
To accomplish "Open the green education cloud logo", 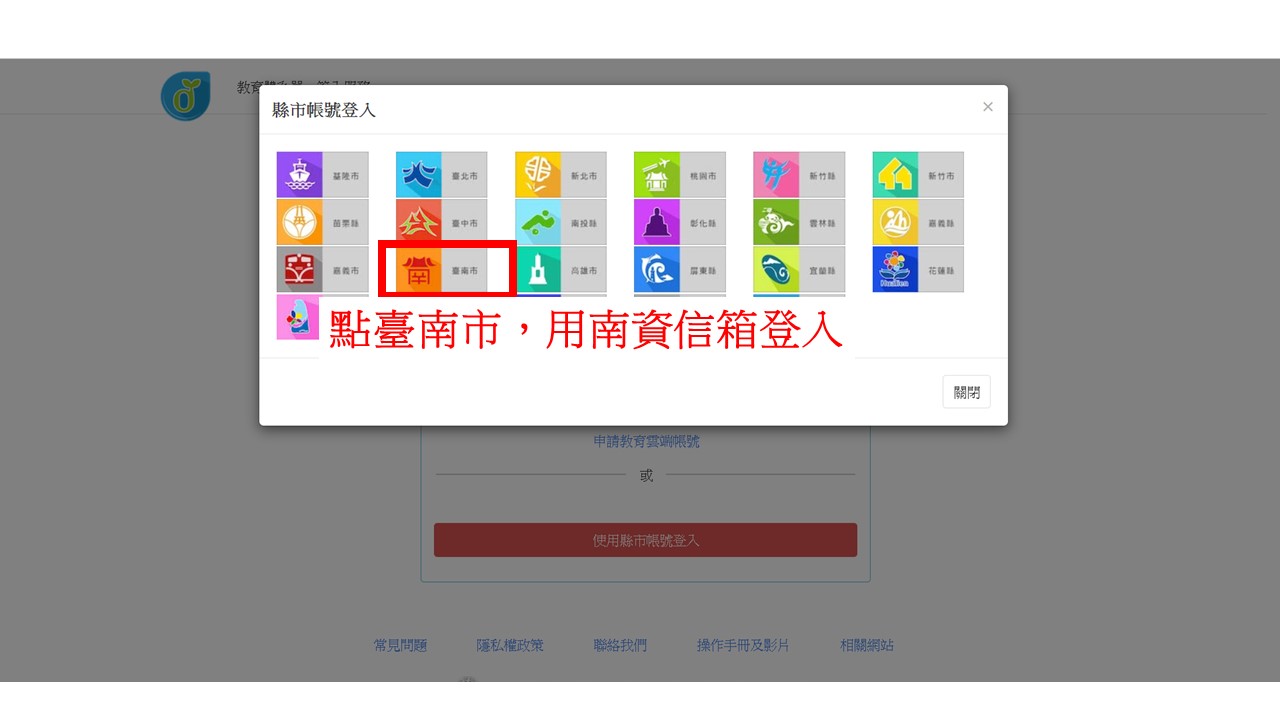I will click(186, 96).
